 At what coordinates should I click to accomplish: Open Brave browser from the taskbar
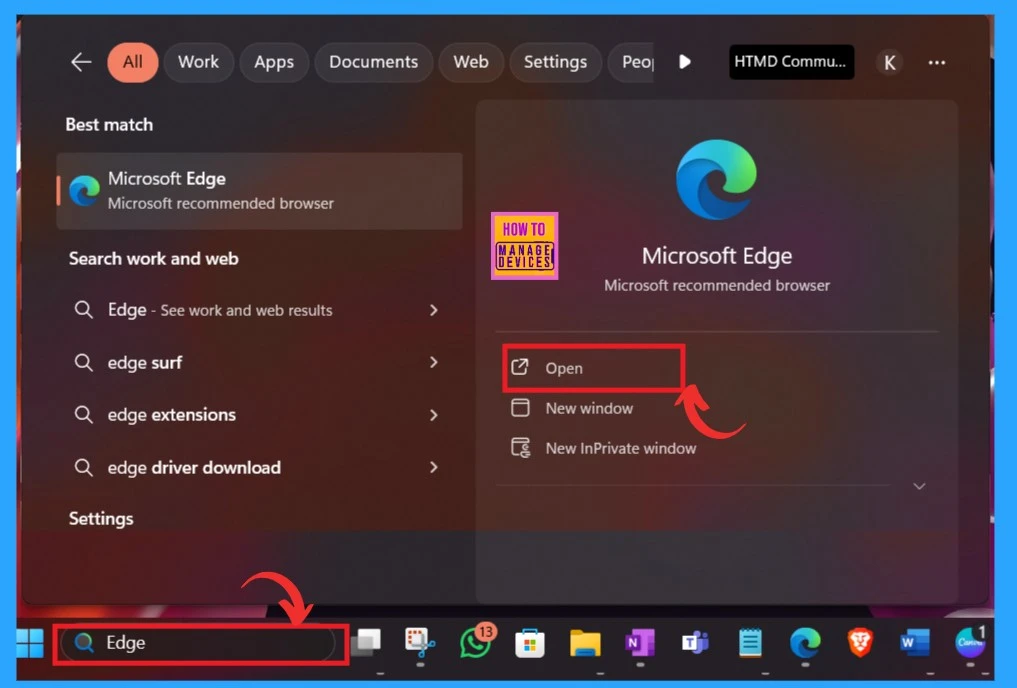coord(860,643)
